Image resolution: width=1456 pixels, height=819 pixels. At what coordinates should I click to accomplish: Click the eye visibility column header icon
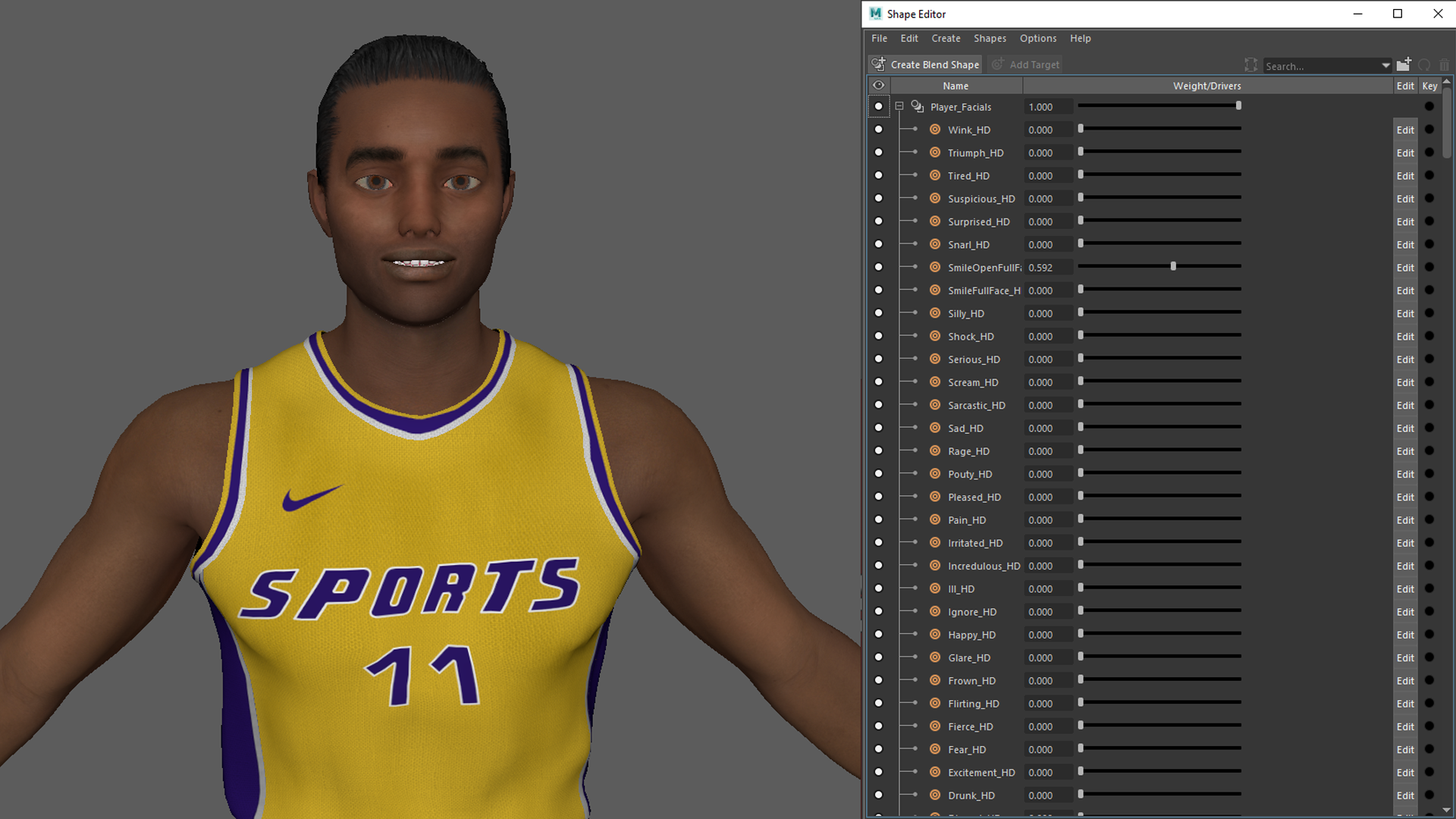click(878, 86)
